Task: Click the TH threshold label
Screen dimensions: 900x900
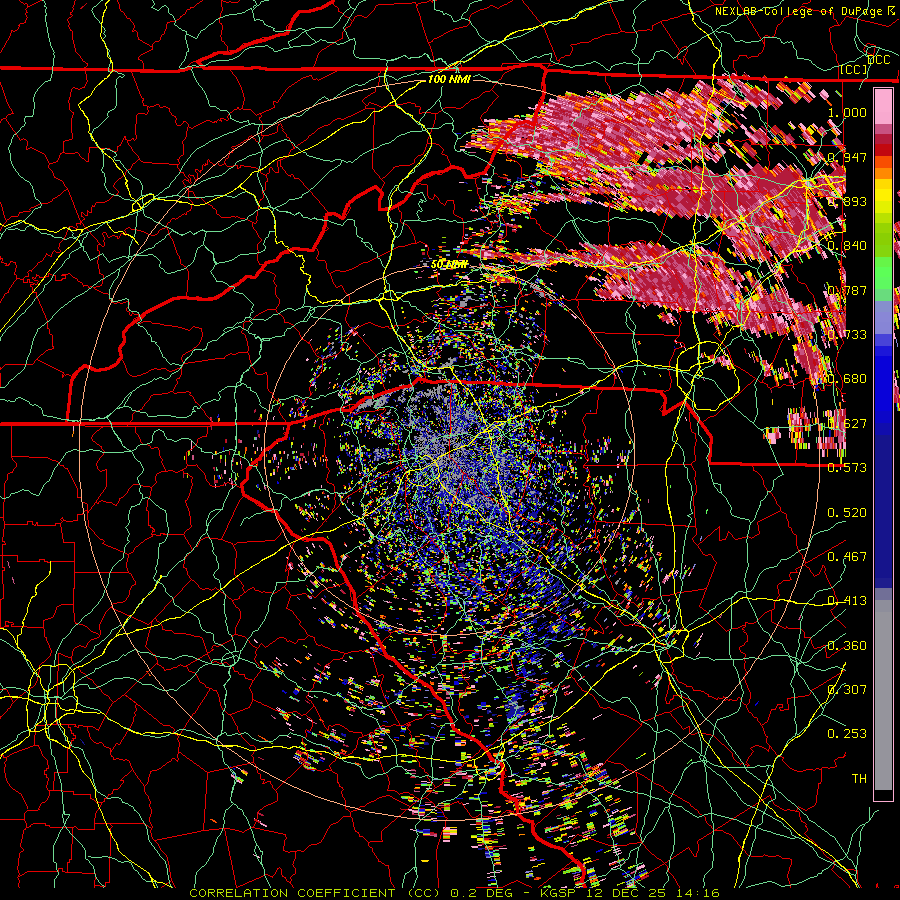Action: (859, 778)
